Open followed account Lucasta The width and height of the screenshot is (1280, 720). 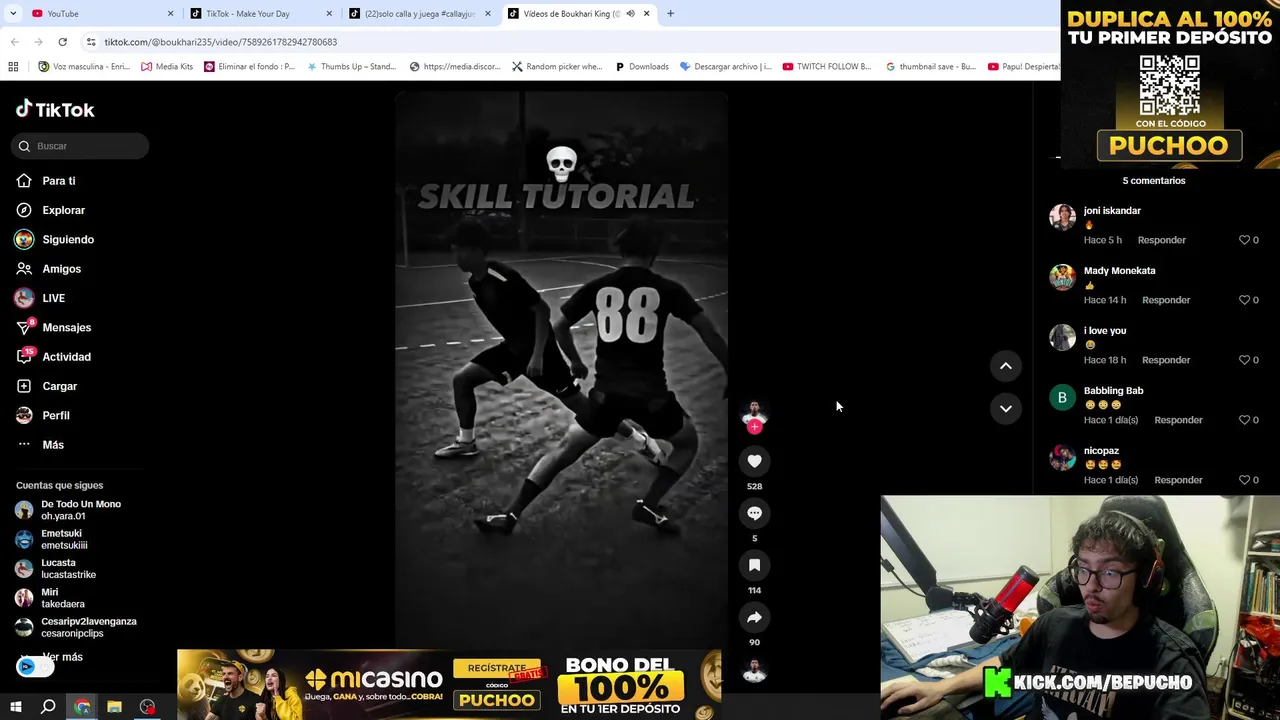[56, 569]
